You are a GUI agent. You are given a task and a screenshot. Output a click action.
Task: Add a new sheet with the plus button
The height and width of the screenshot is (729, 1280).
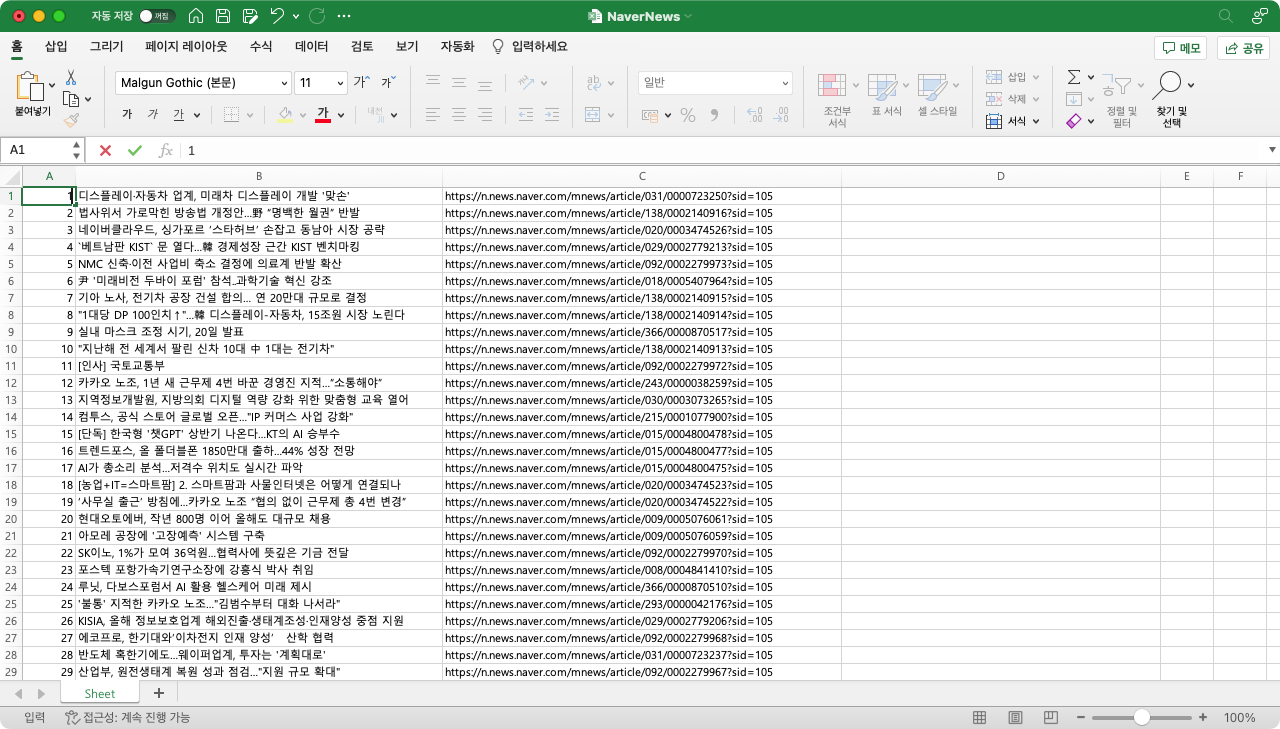click(158, 692)
